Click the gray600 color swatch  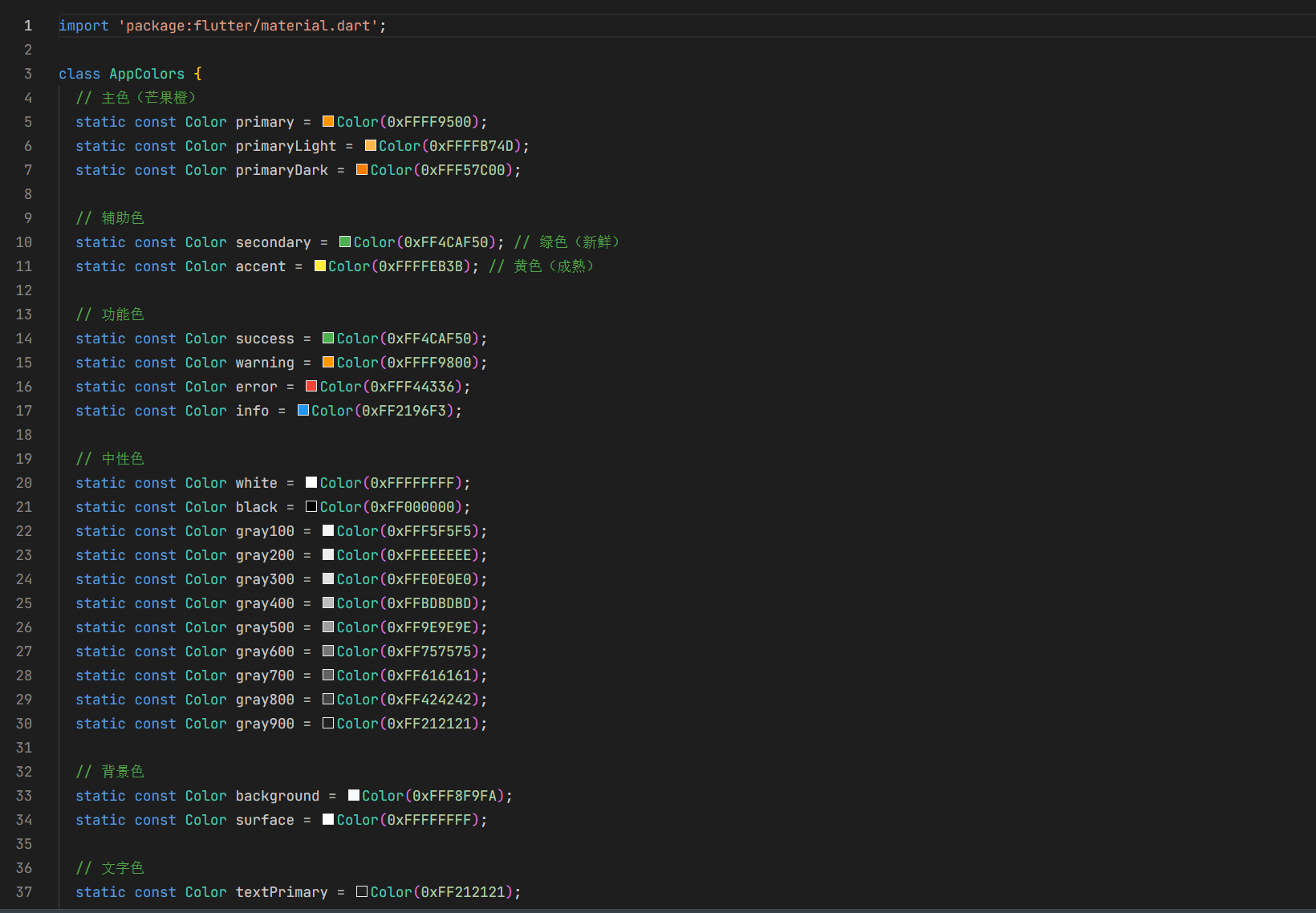pos(328,651)
